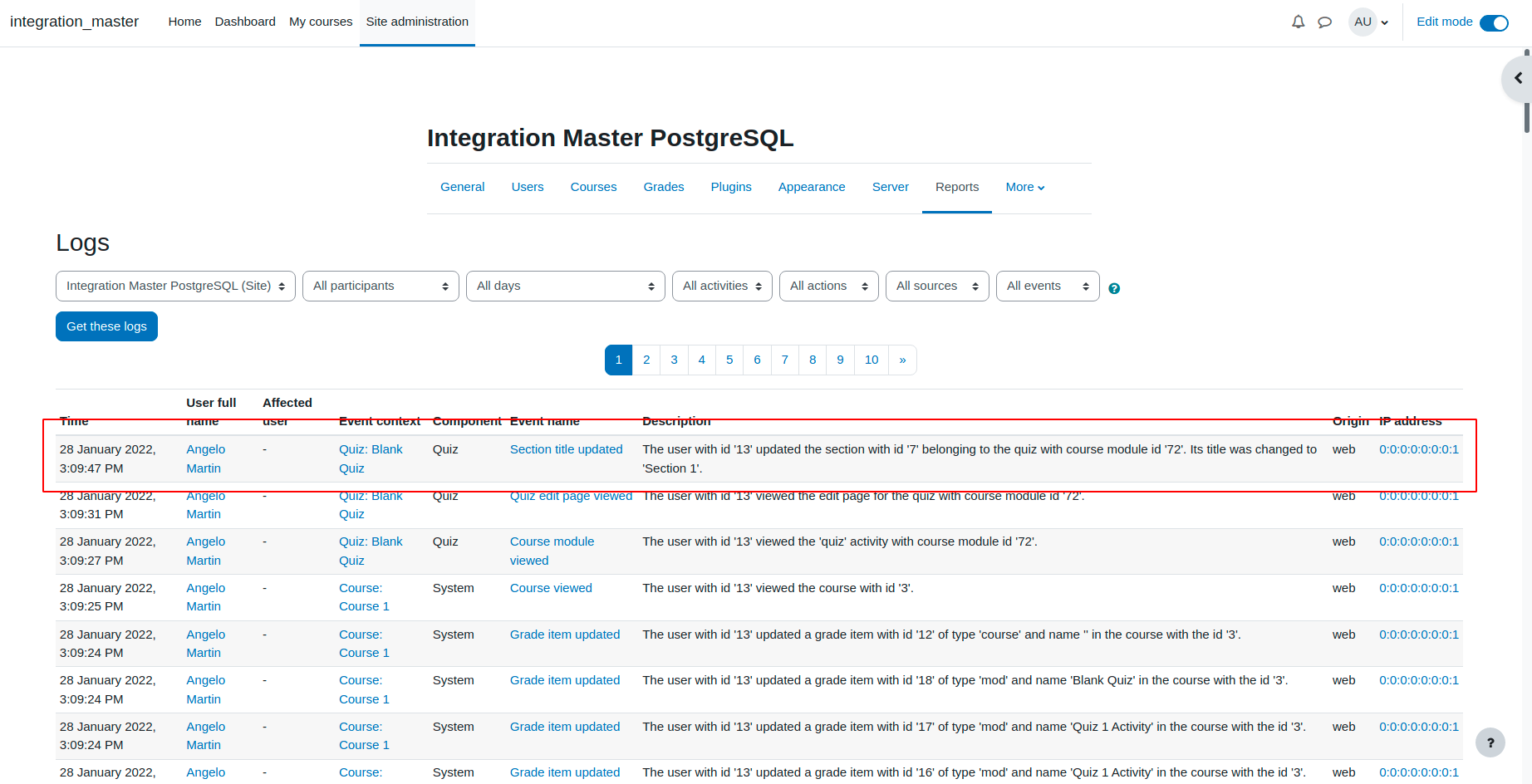The width and height of the screenshot is (1532, 784).
Task: Click the 'Description' column header
Action: pyautogui.click(x=676, y=421)
